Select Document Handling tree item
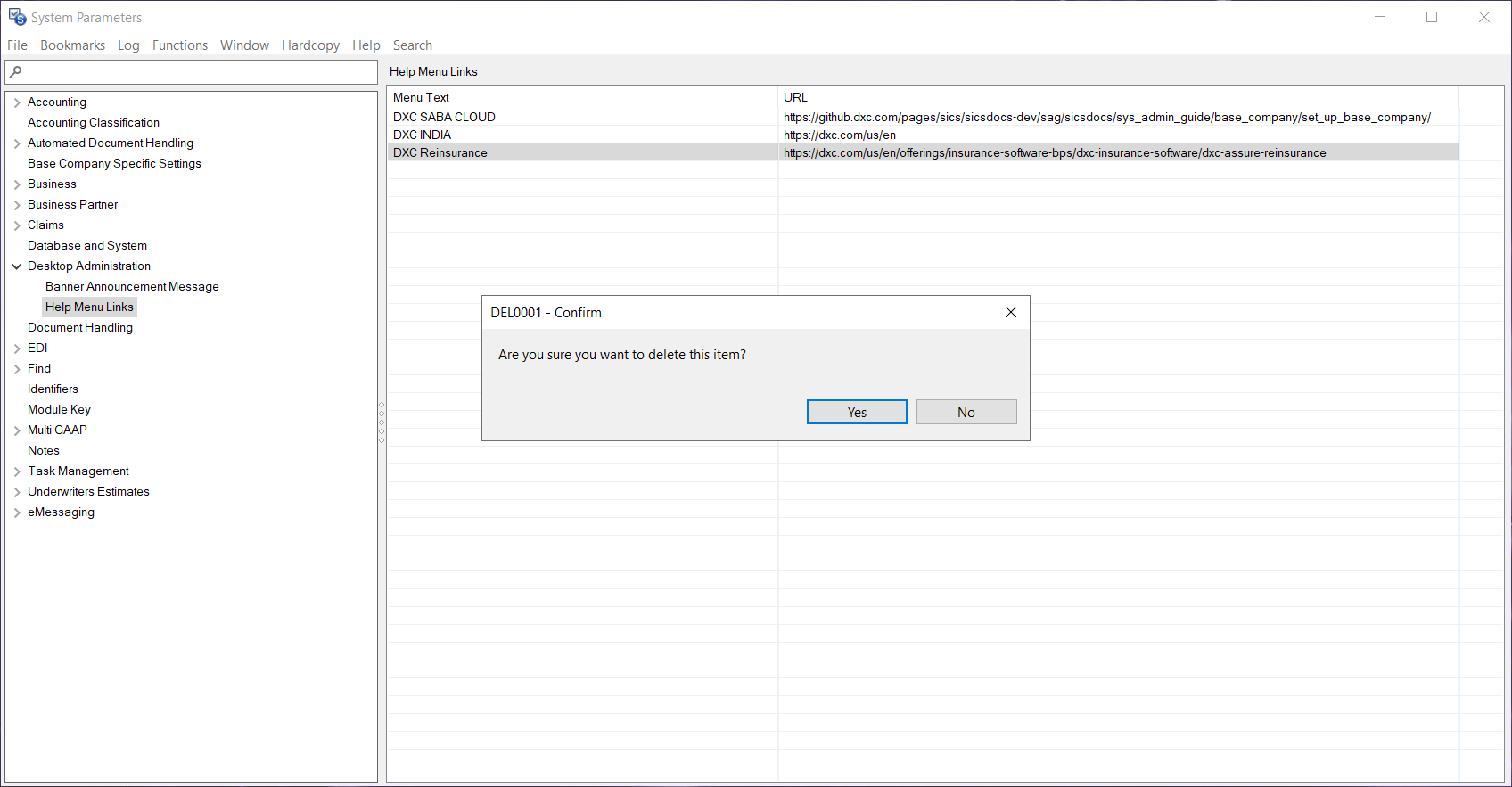 (x=80, y=328)
